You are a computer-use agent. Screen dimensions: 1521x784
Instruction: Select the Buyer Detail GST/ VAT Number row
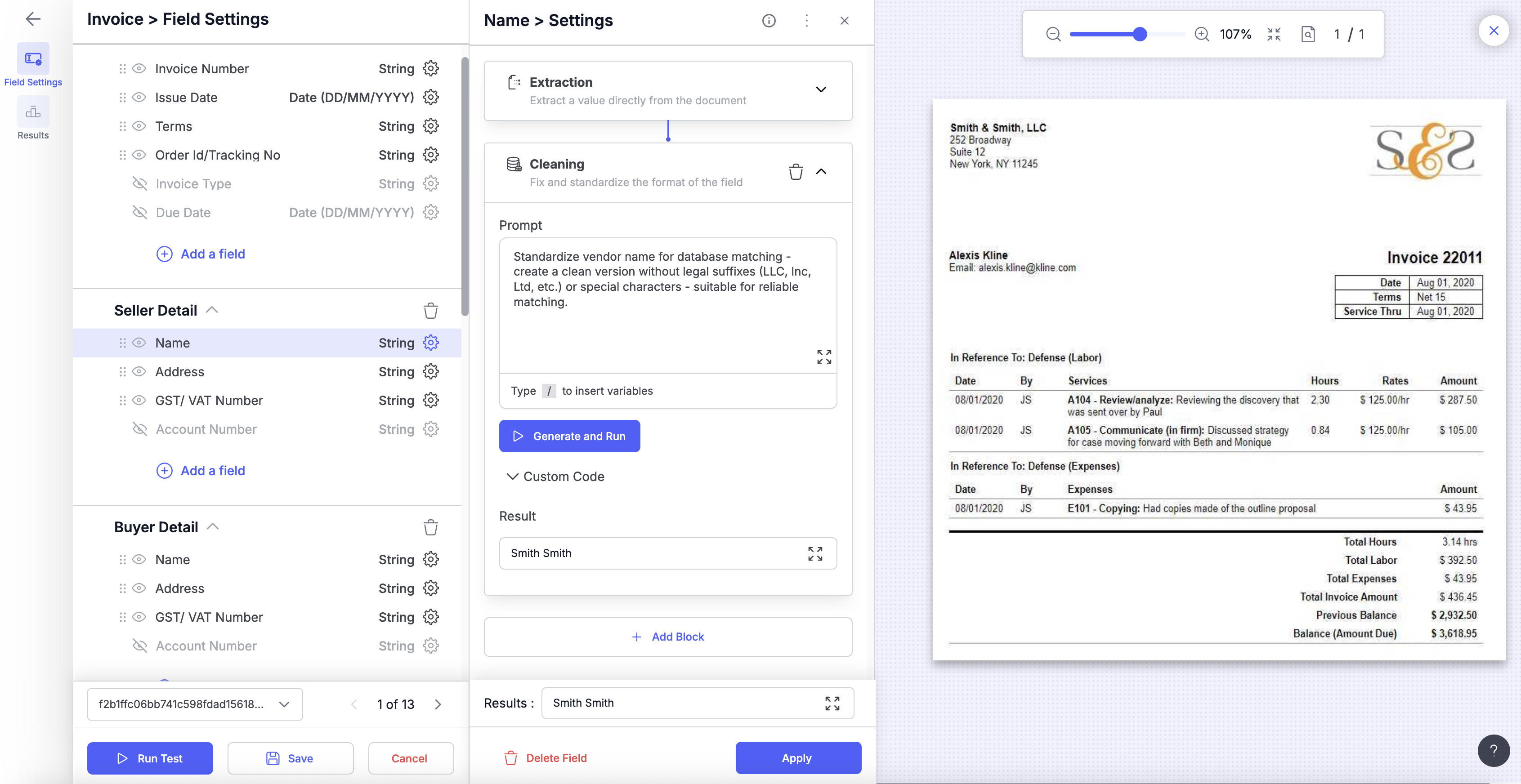tap(268, 617)
